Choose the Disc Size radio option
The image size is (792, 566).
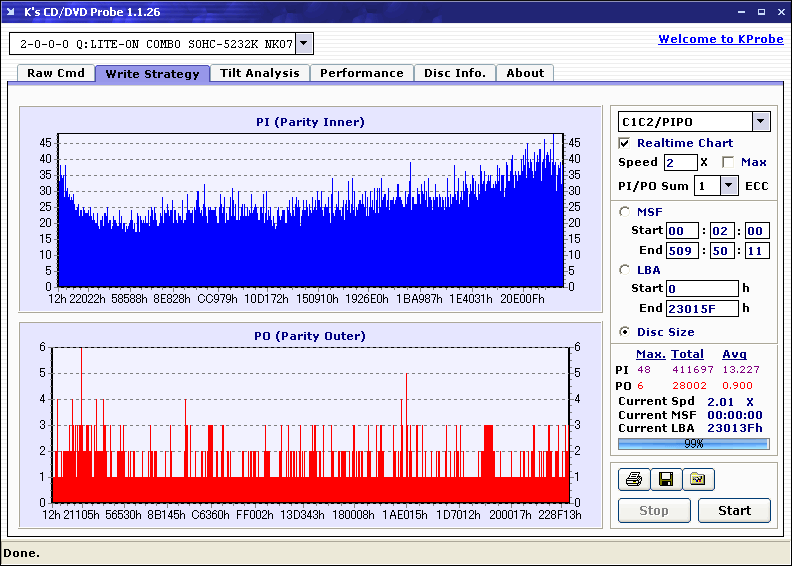625,332
